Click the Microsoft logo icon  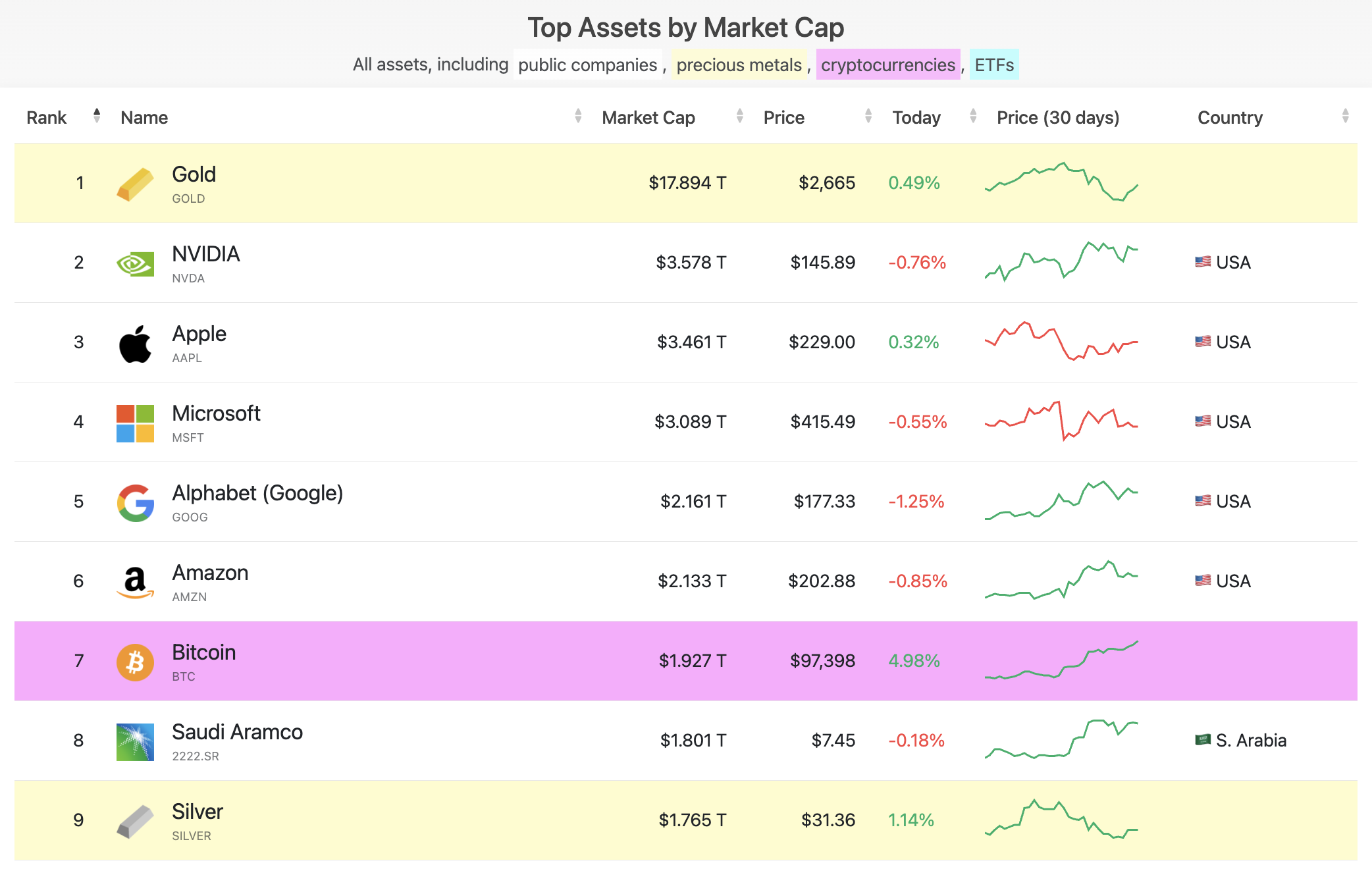(x=135, y=423)
